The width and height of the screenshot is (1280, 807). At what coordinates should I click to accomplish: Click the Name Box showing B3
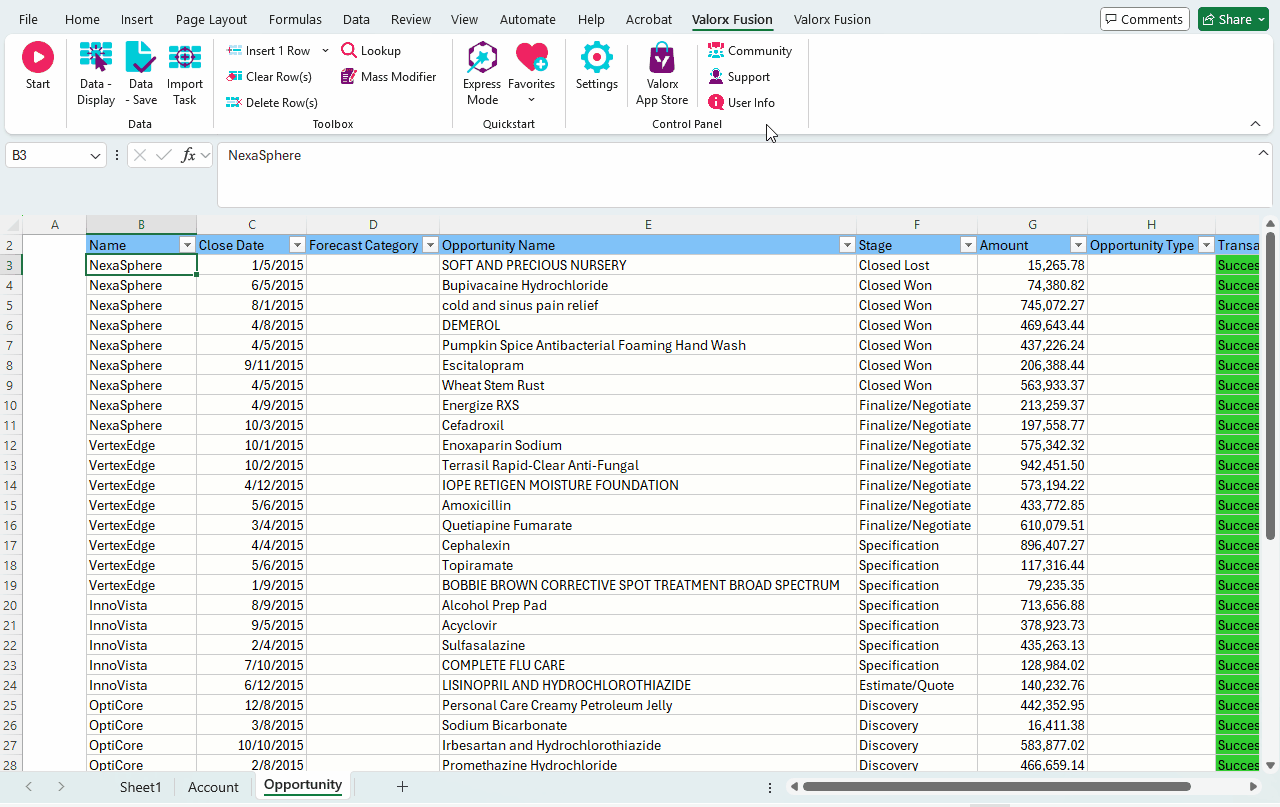45,155
